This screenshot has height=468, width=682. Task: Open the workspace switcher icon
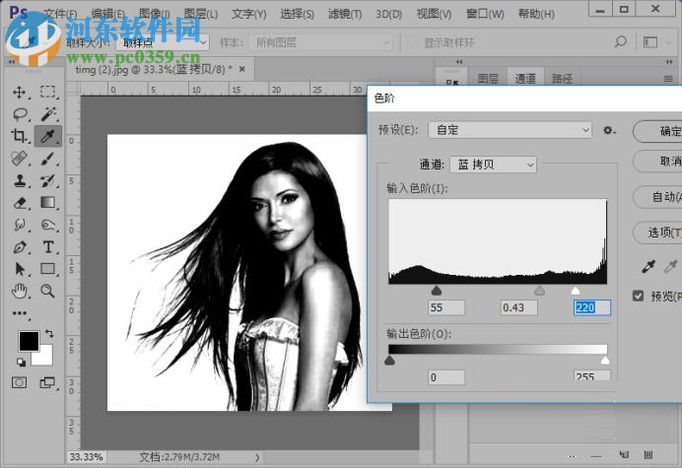[651, 42]
